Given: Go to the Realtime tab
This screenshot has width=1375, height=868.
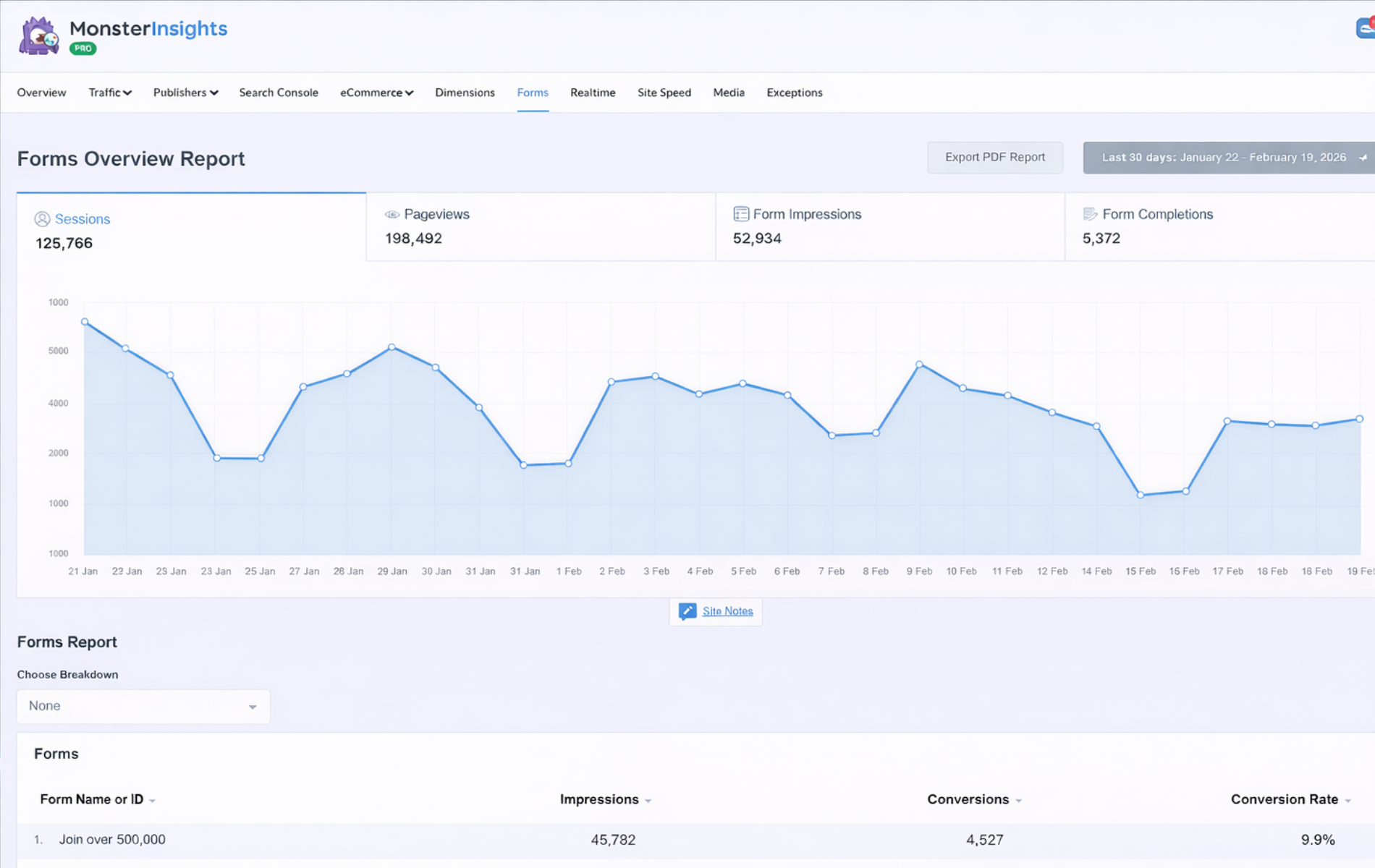Looking at the screenshot, I should click(x=592, y=93).
